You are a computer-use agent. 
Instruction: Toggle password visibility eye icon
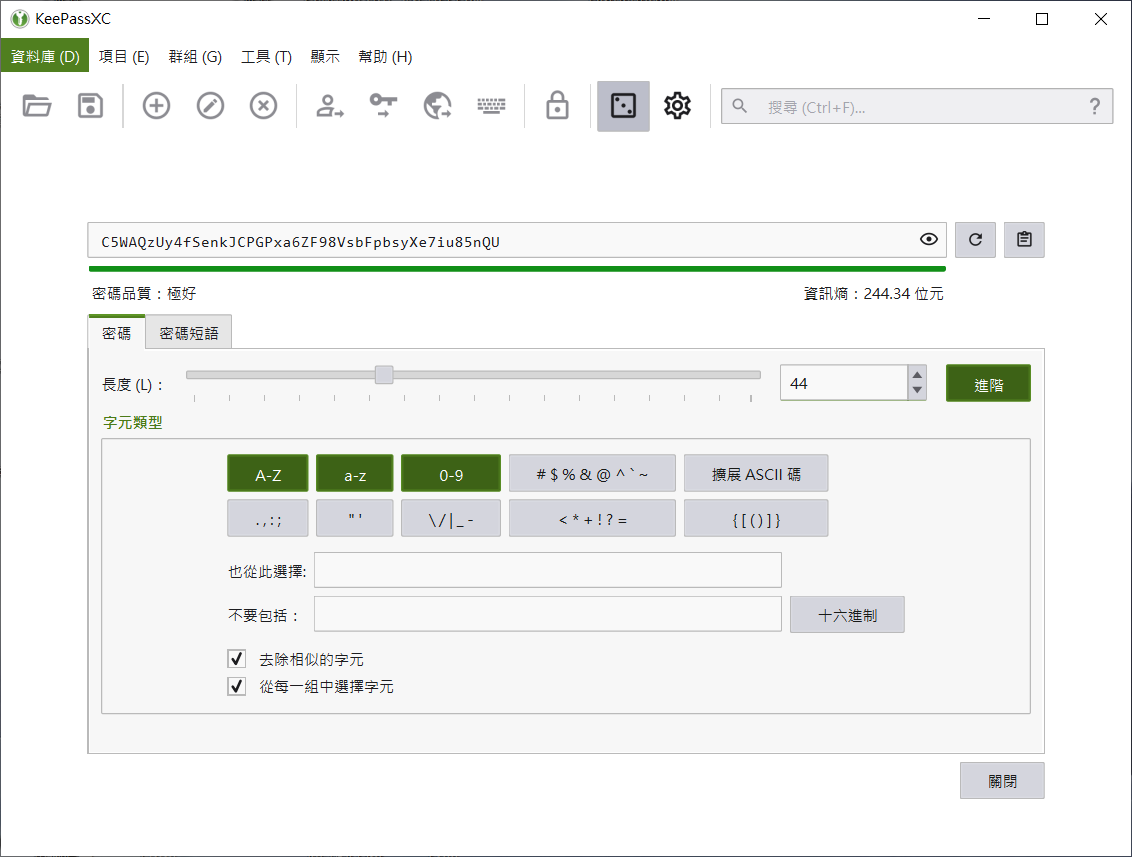[928, 240]
